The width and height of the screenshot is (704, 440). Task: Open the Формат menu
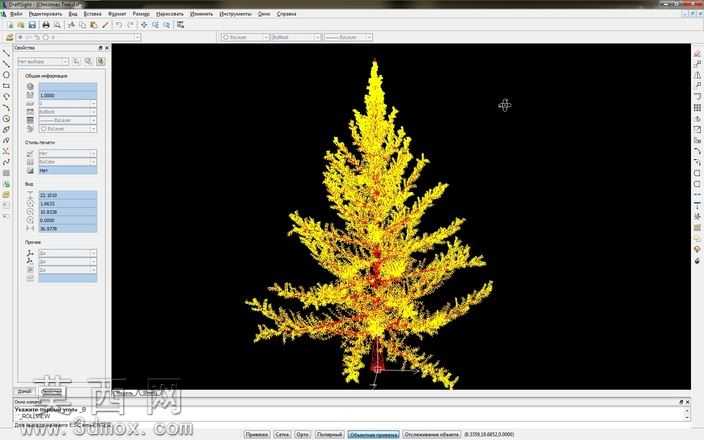coord(117,14)
